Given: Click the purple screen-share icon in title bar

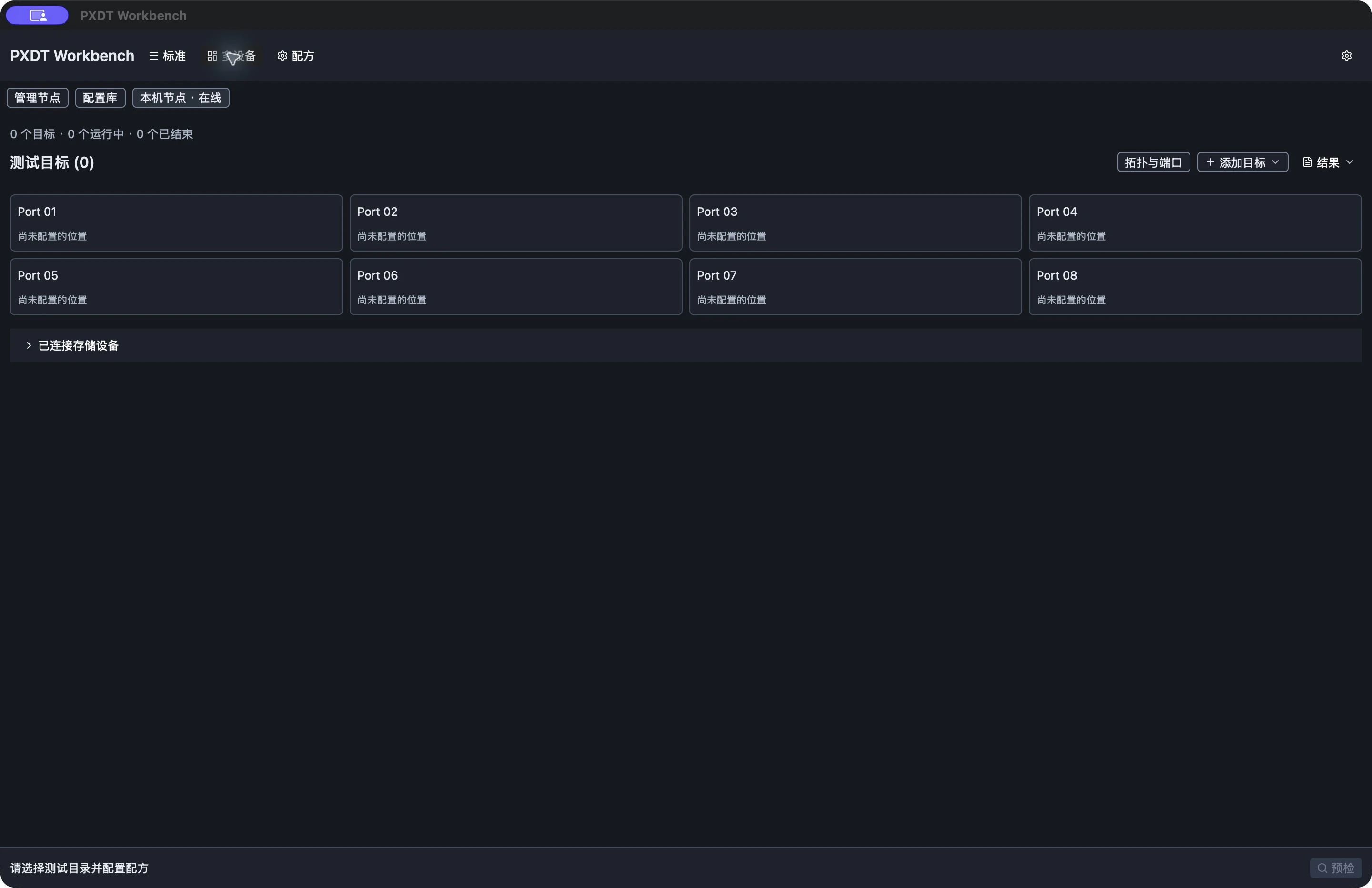Looking at the screenshot, I should click(x=38, y=16).
